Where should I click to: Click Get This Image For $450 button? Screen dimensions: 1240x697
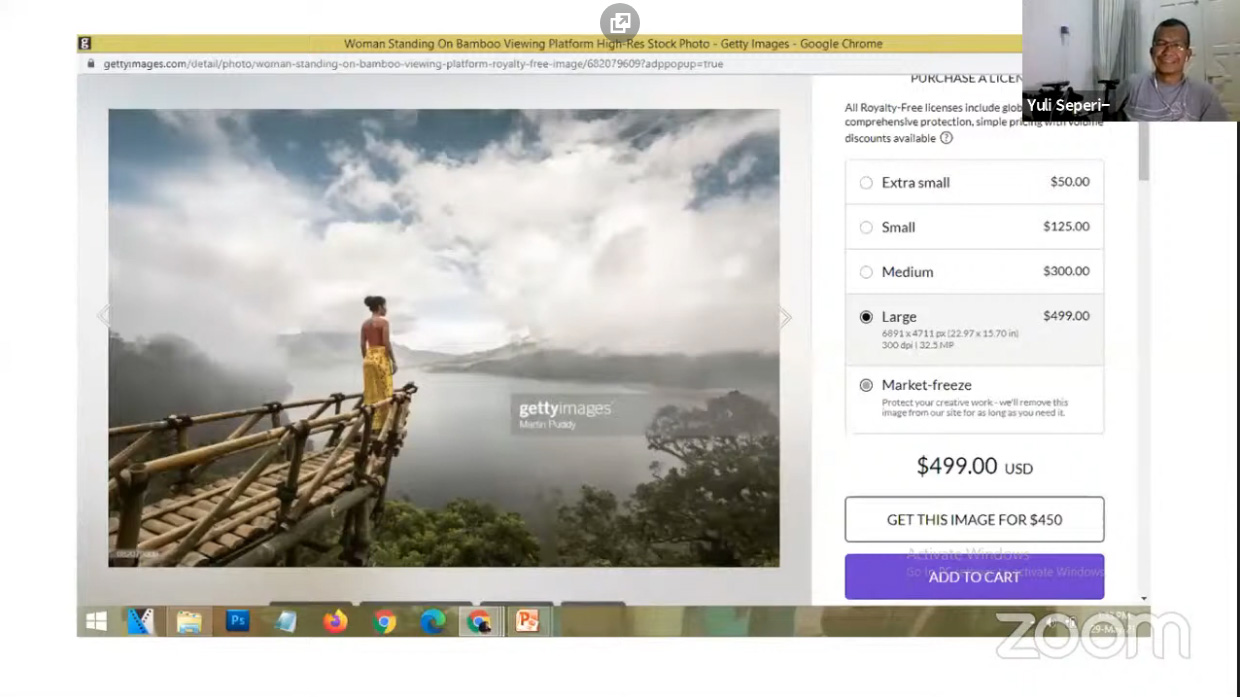pyautogui.click(x=974, y=519)
